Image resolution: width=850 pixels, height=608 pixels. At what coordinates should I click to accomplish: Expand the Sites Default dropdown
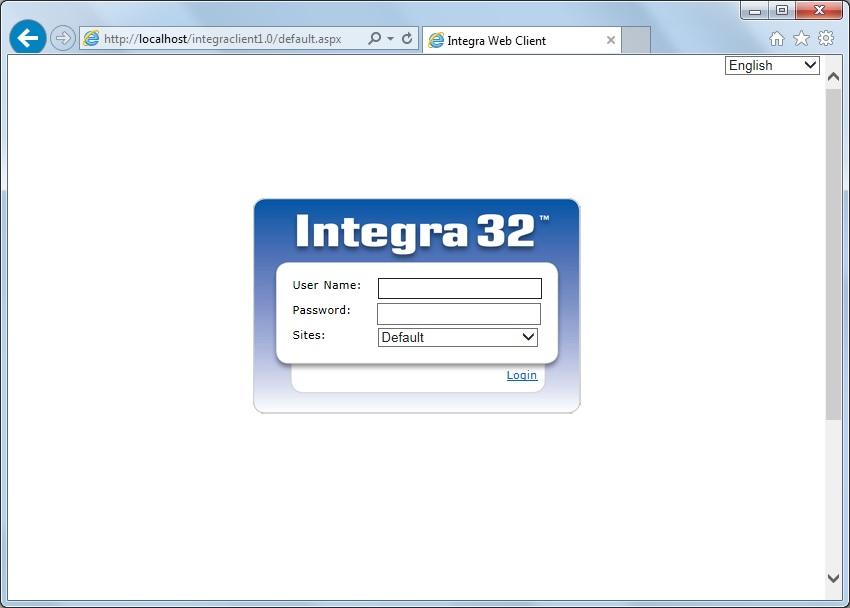458,337
